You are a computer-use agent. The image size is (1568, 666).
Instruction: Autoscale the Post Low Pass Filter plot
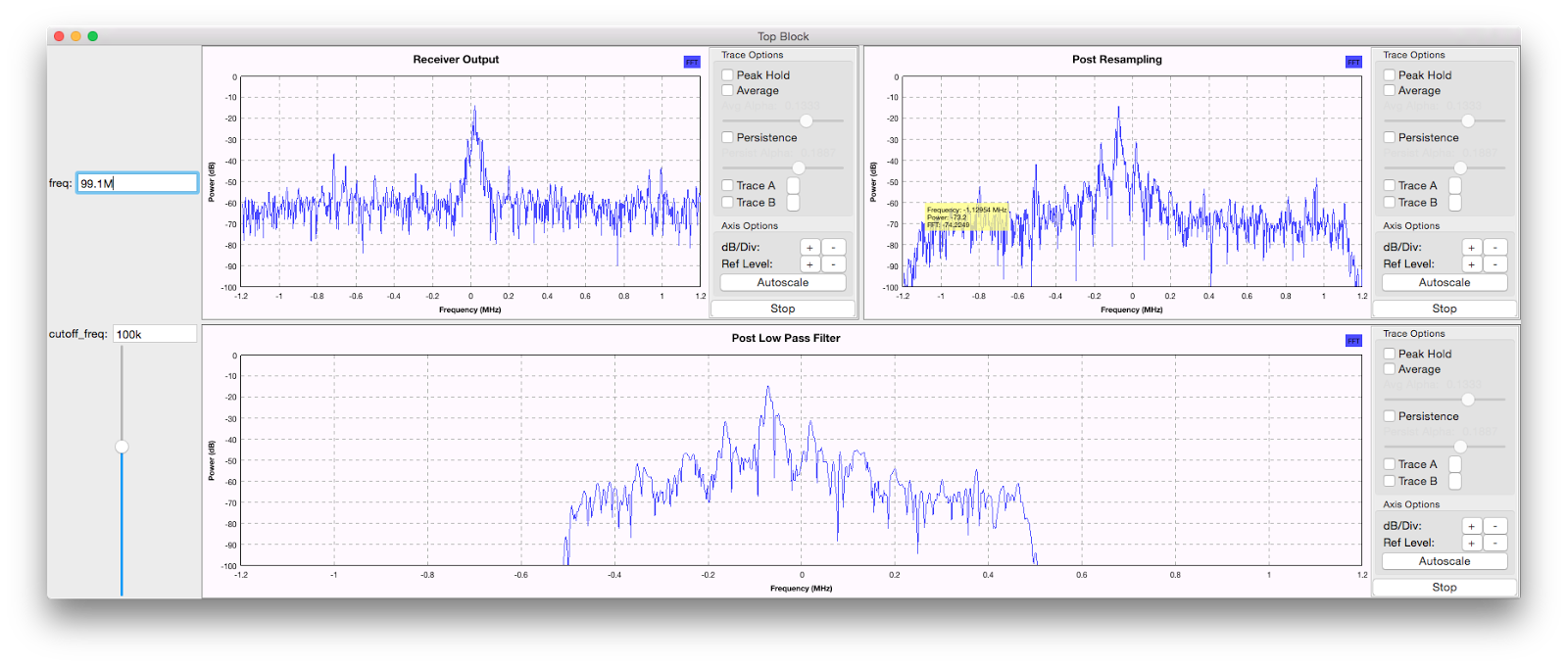click(x=1445, y=561)
